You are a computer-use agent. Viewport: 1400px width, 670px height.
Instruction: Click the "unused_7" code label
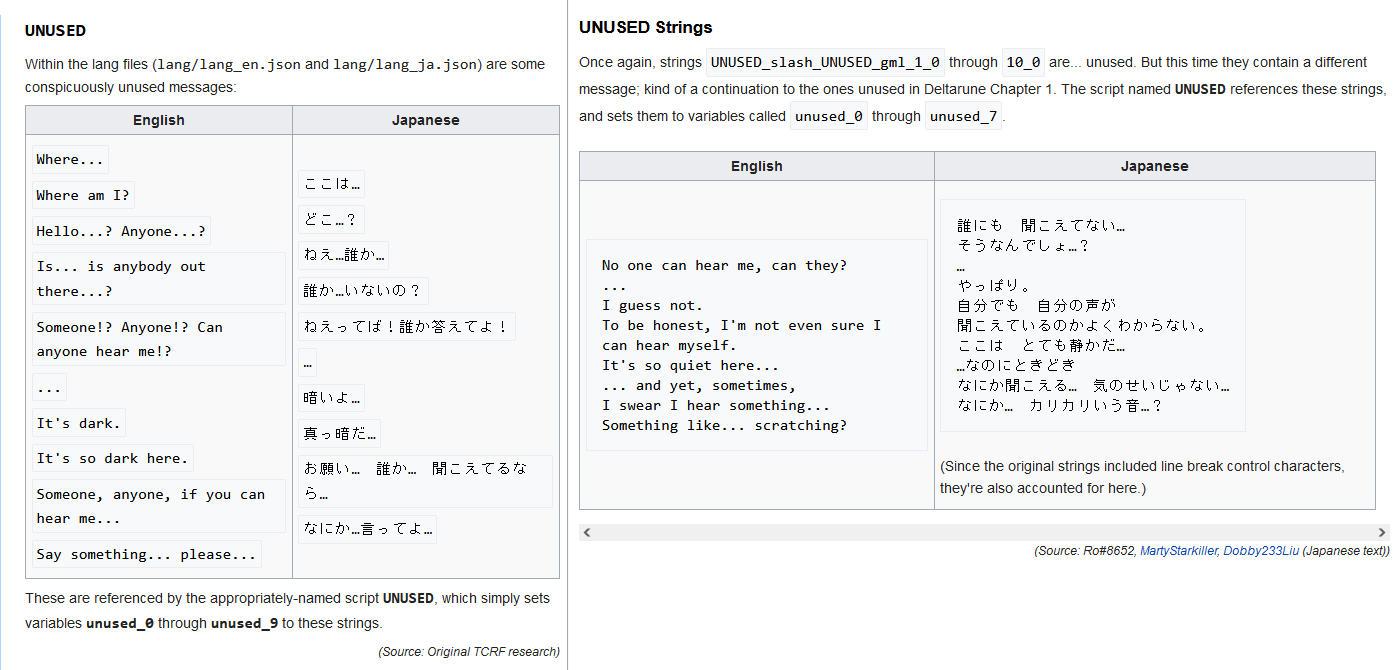963,116
